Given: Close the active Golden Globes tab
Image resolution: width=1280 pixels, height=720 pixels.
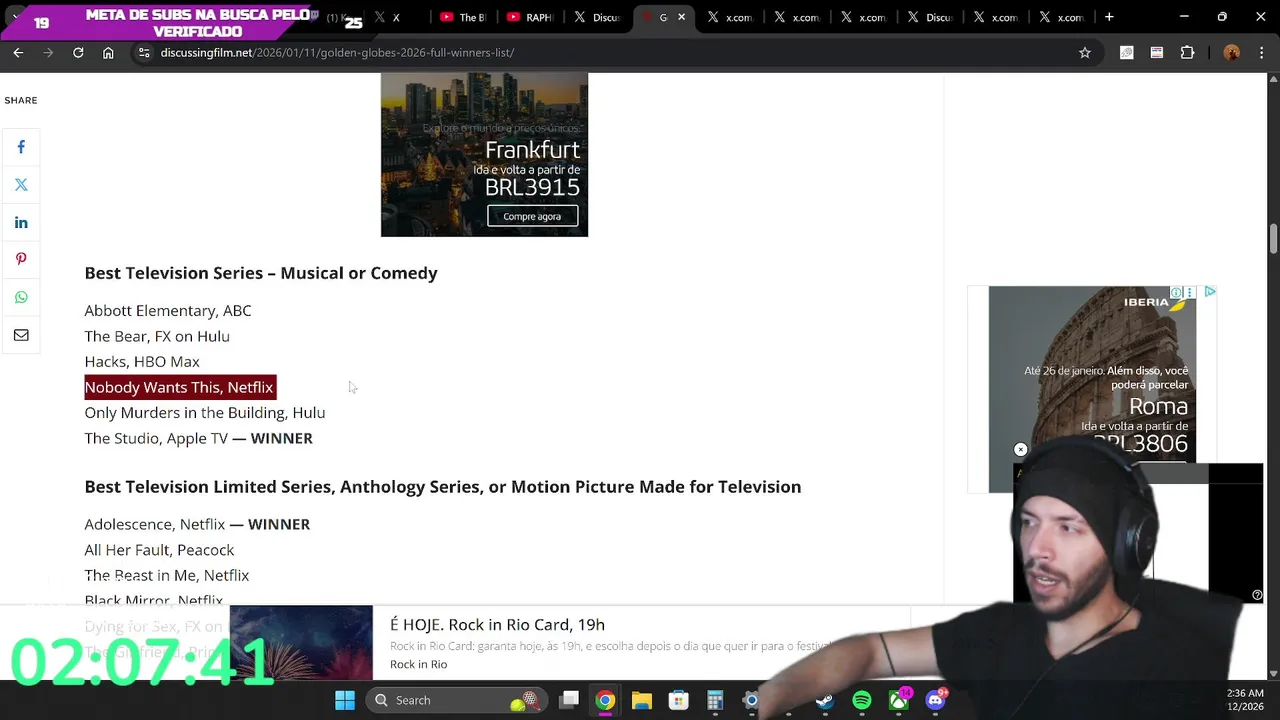Looking at the screenshot, I should [682, 17].
